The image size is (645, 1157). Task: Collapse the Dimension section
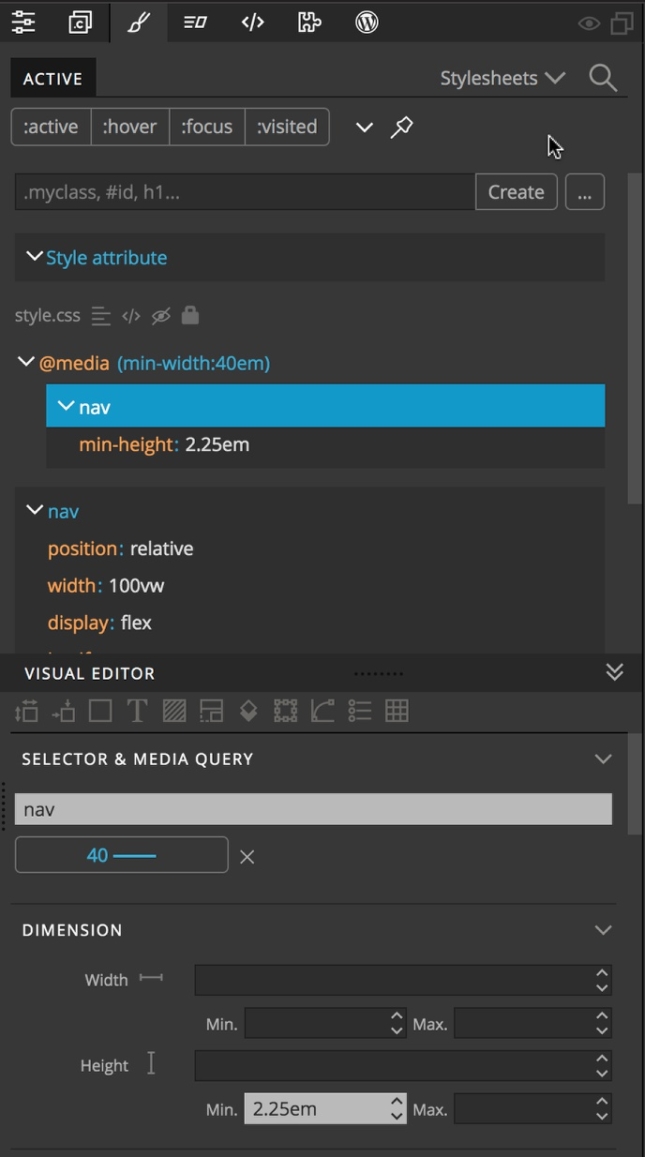(x=601, y=929)
